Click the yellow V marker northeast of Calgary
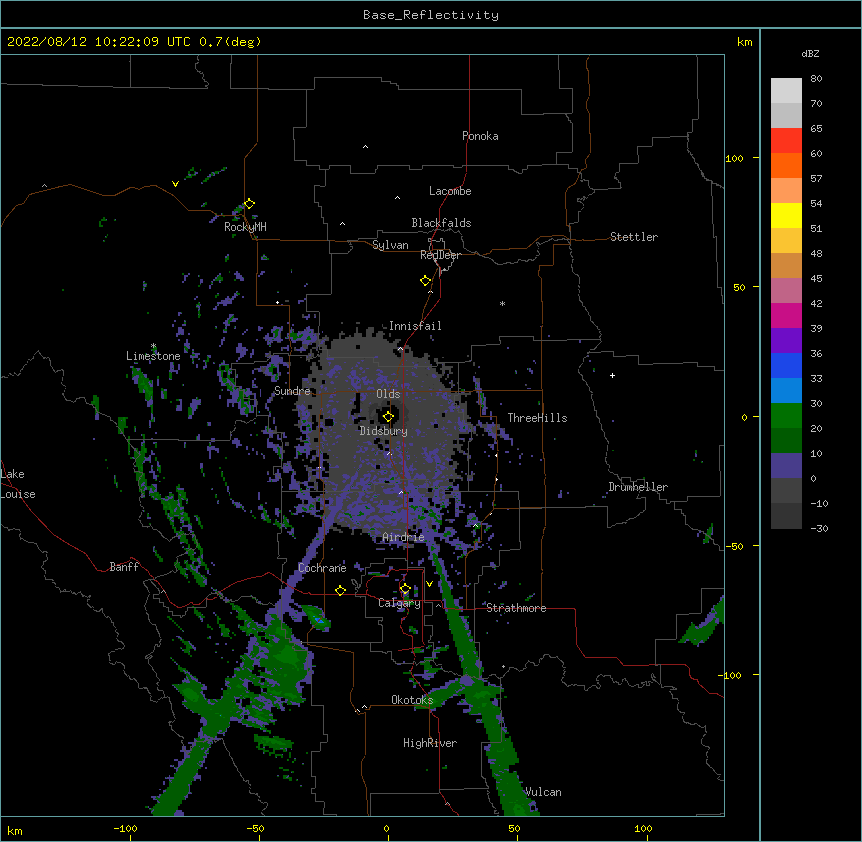The image size is (862, 842). [x=429, y=584]
